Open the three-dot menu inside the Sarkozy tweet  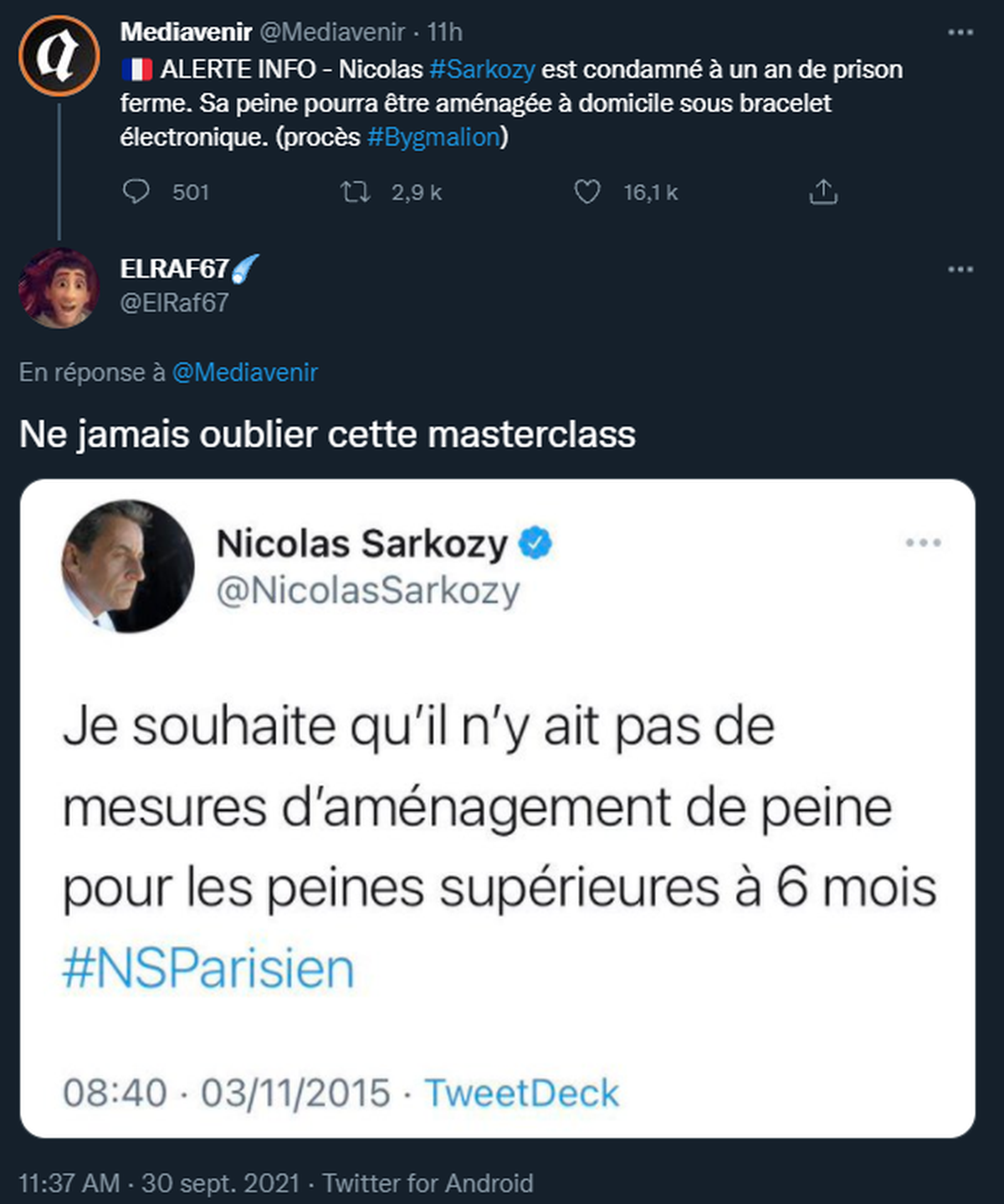[924, 543]
